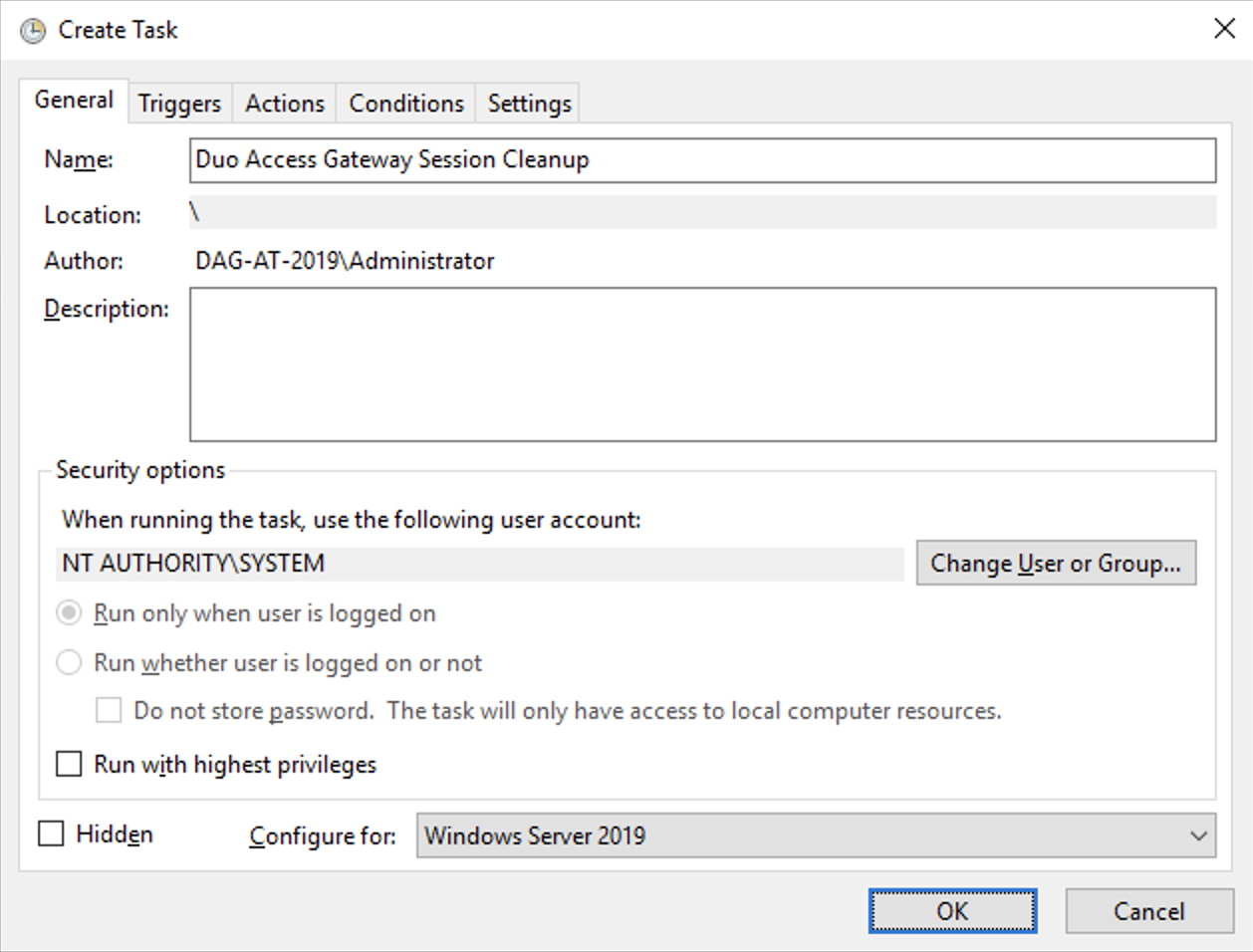Click Change User or Group button
Viewport: 1253px width, 952px height.
(1056, 563)
